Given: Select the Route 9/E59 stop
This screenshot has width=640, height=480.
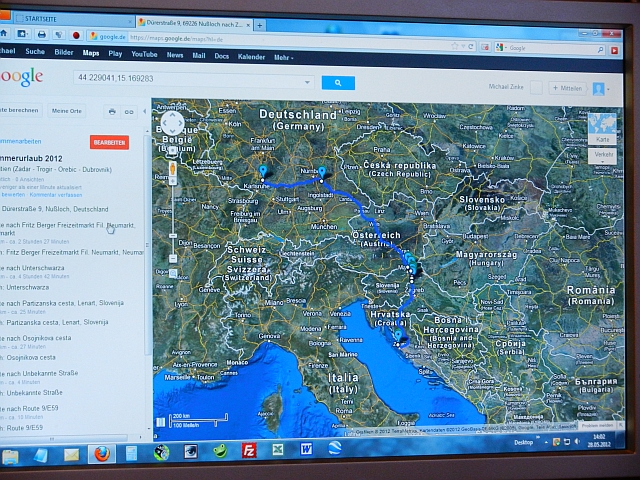Looking at the screenshot, I should coord(24,428).
